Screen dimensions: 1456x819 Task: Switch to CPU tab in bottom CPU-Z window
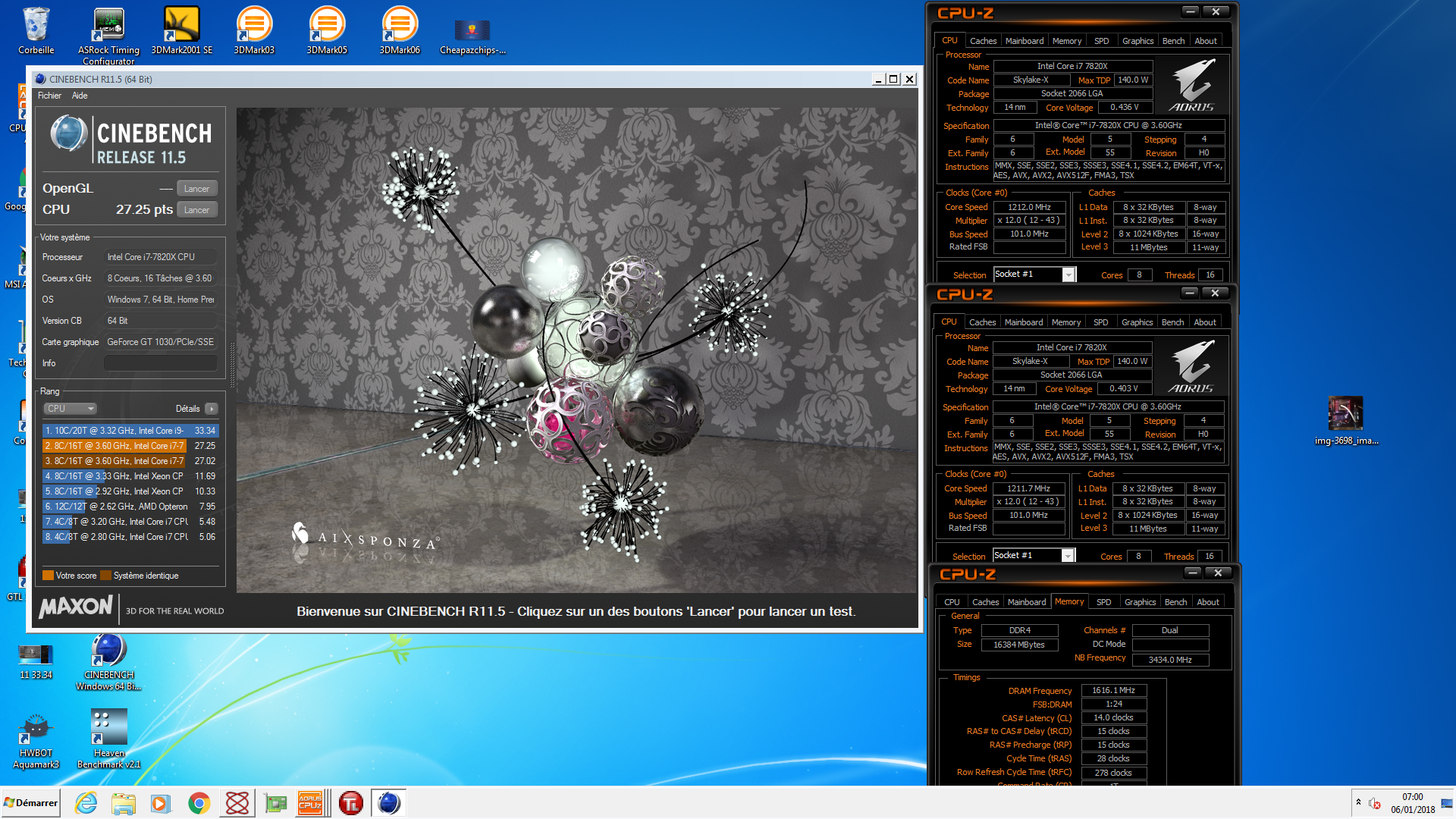952,602
